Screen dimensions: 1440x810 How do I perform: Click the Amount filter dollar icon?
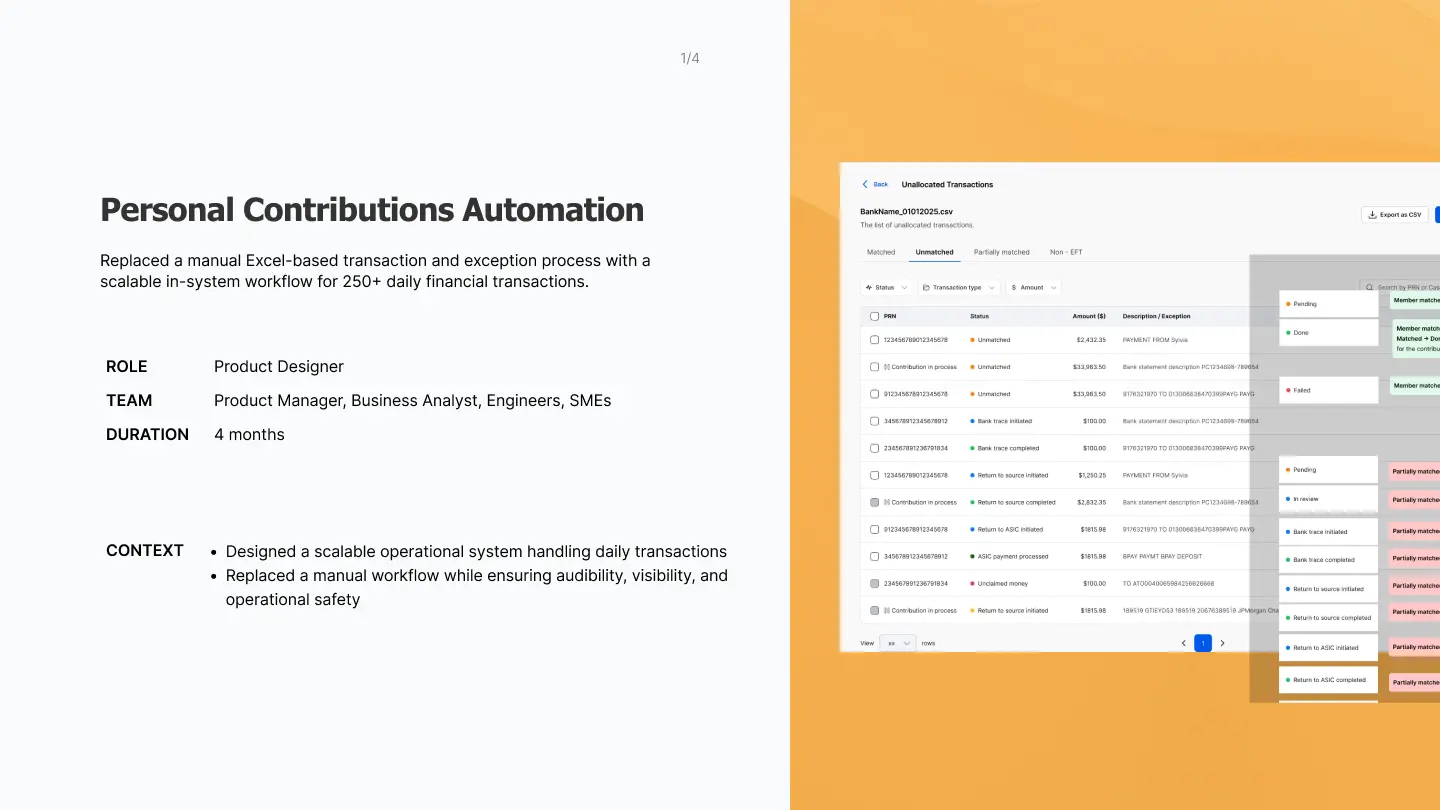pos(1014,287)
